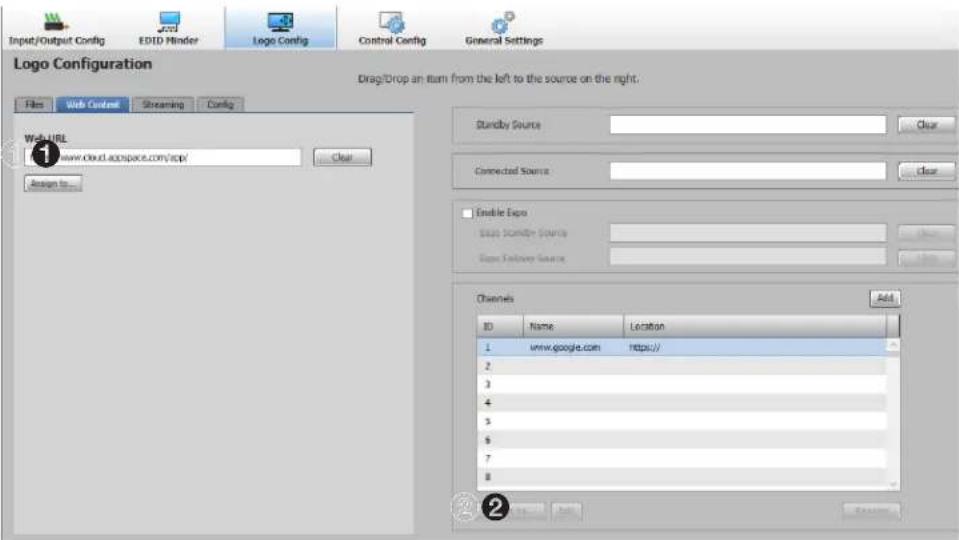Clear the Connected Source field
The width and height of the screenshot is (959, 540).
click(926, 171)
